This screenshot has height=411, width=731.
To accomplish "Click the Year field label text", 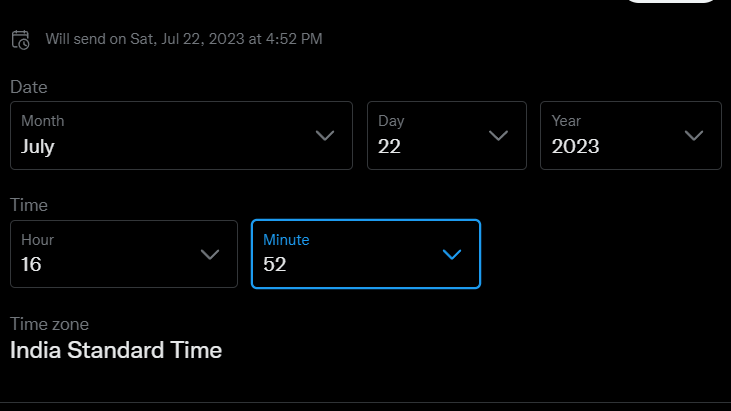I will click(x=566, y=121).
